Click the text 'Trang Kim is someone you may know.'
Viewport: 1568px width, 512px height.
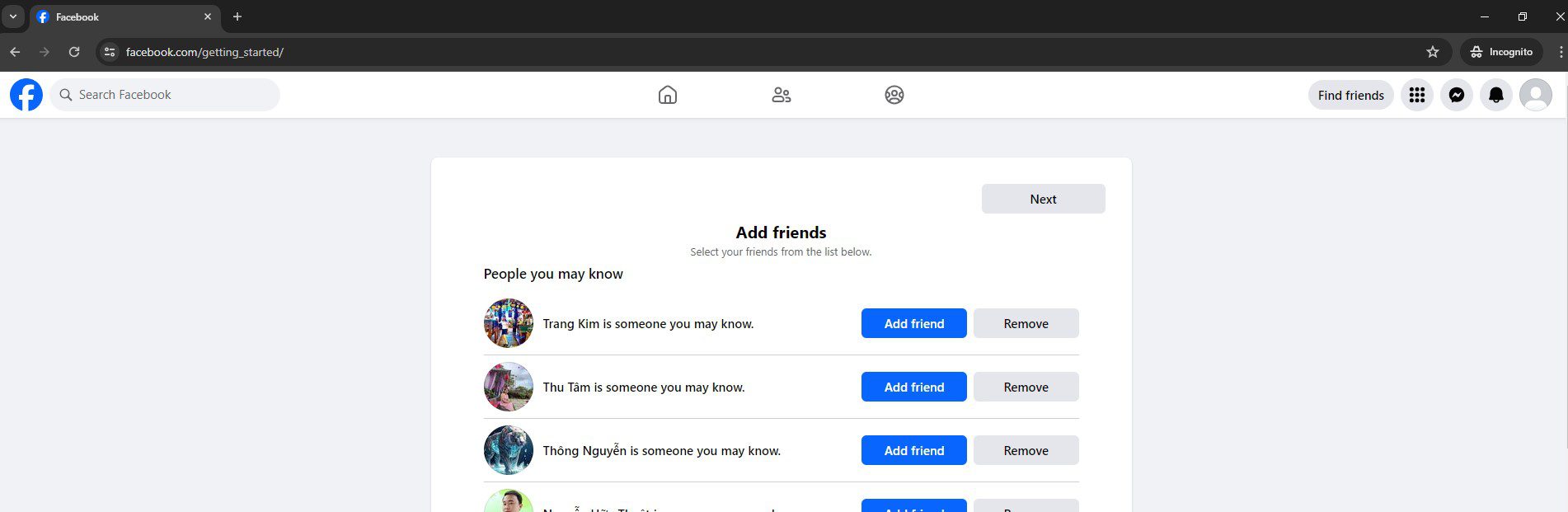point(648,324)
